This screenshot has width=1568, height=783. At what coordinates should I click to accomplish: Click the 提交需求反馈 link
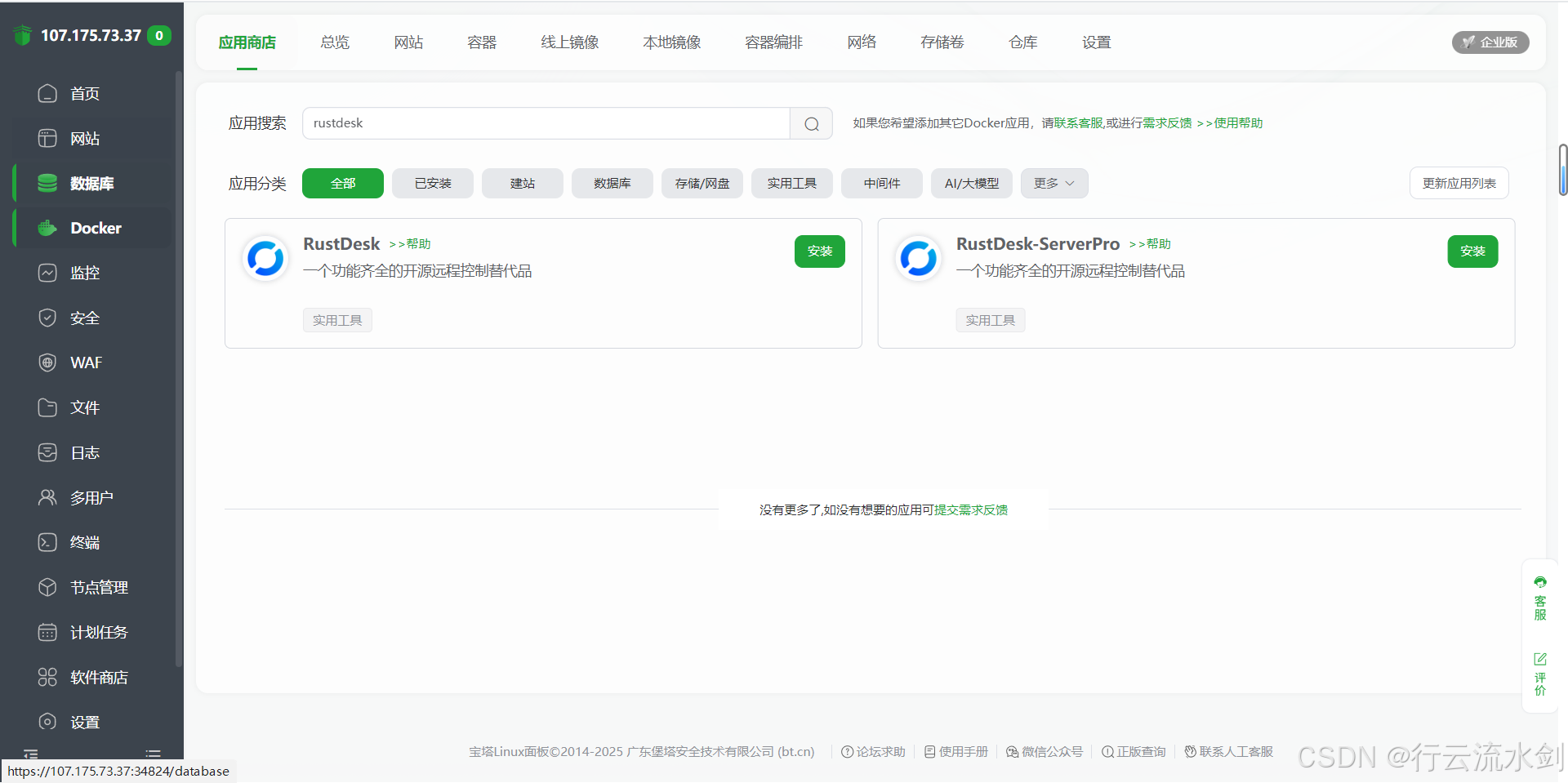(x=970, y=510)
